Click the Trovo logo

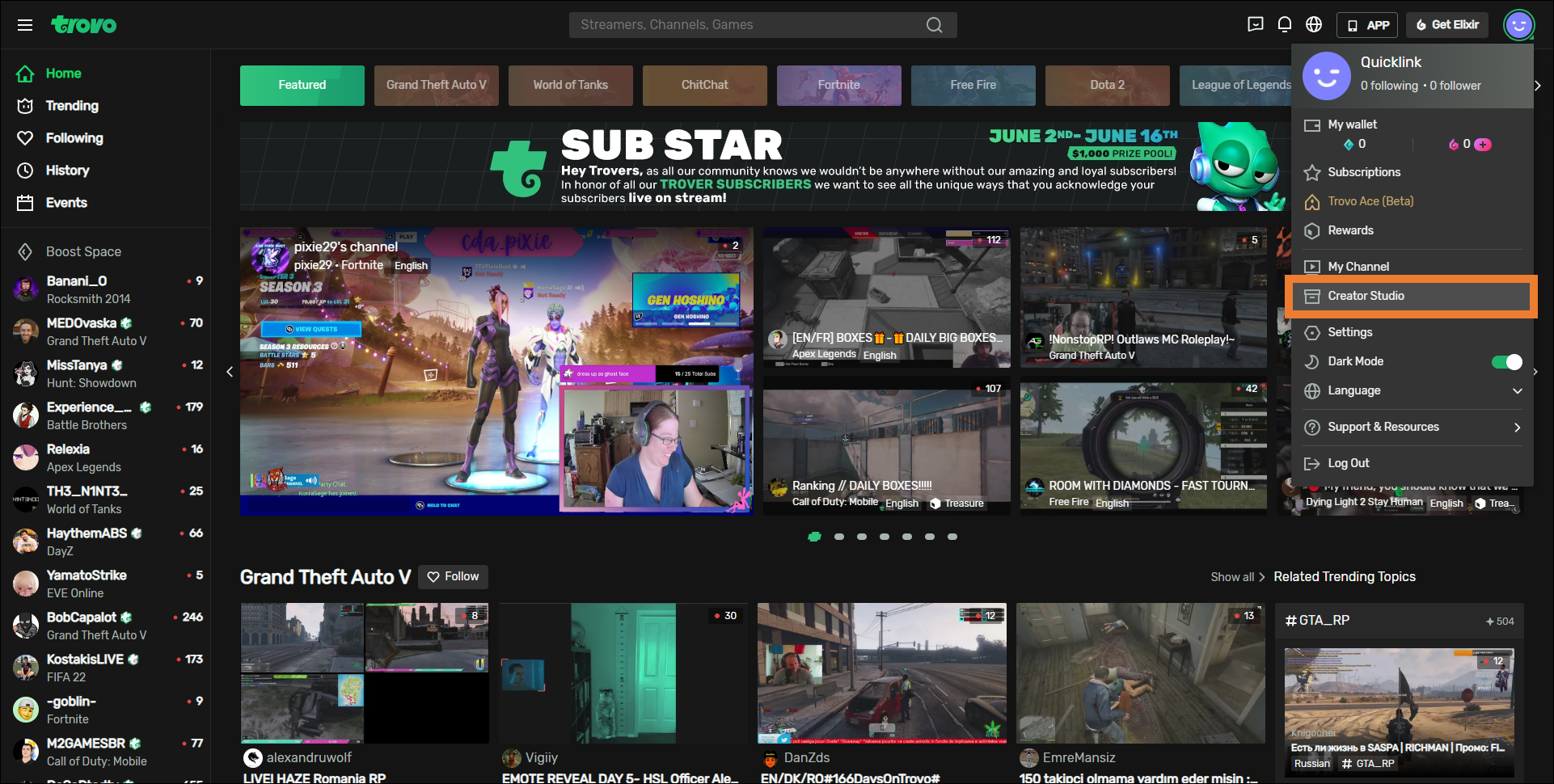[84, 25]
